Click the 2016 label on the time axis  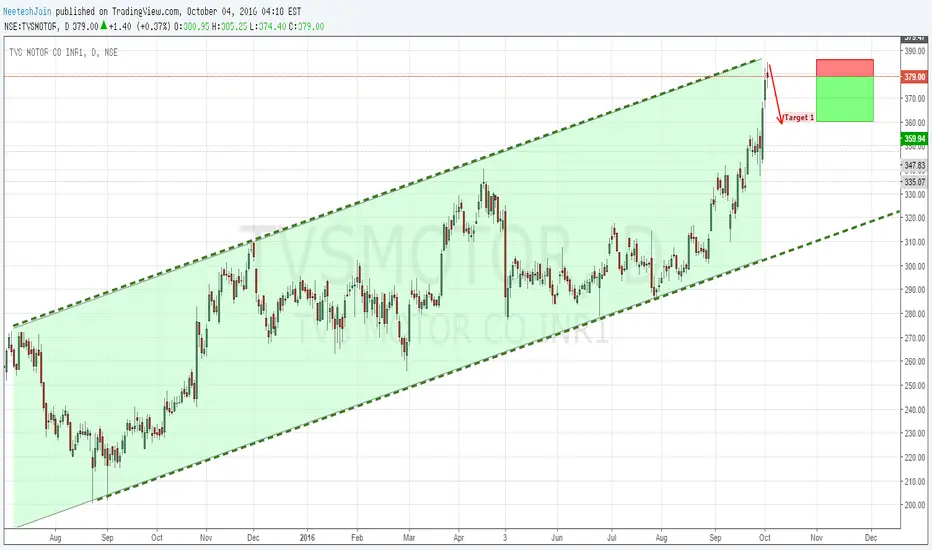[x=307, y=538]
